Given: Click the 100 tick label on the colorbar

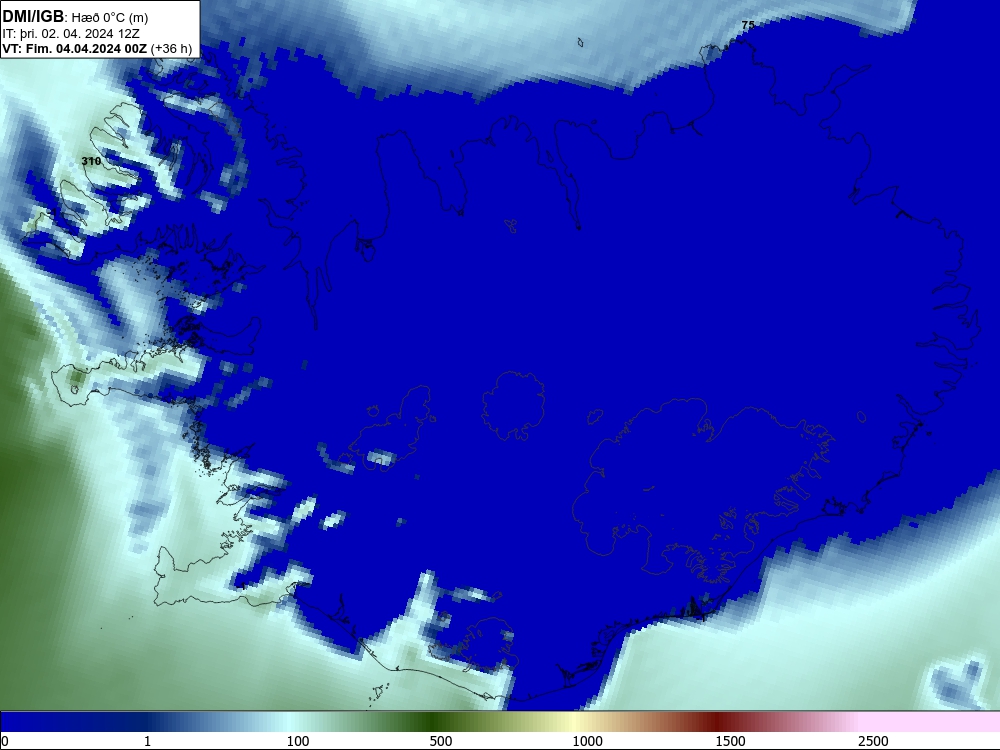Looking at the screenshot, I should tap(298, 741).
